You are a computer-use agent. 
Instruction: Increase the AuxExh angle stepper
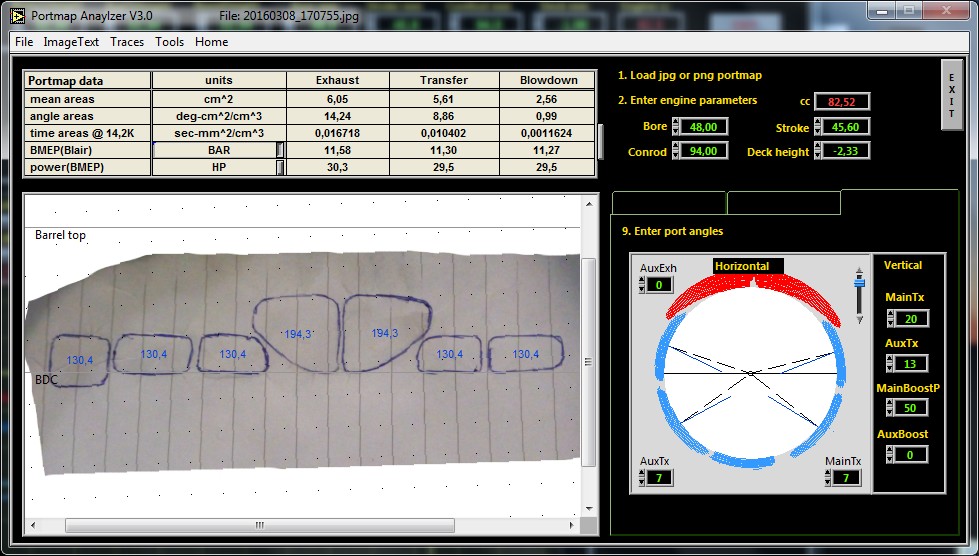point(641,281)
